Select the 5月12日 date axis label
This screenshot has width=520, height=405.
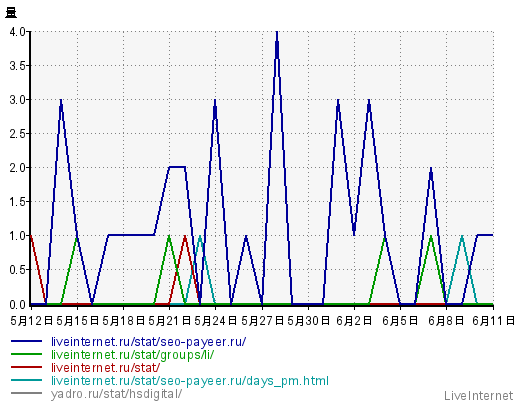click(x=32, y=321)
